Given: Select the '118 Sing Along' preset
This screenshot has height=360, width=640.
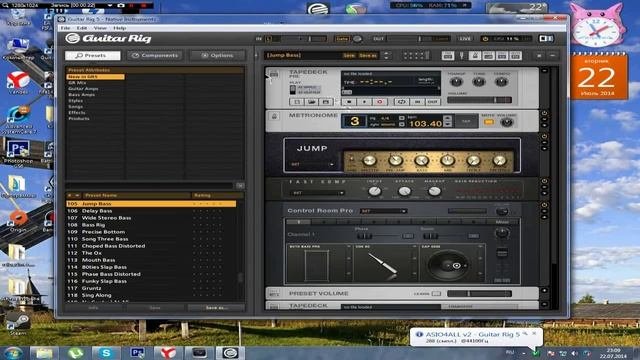Looking at the screenshot, I should point(151,295).
